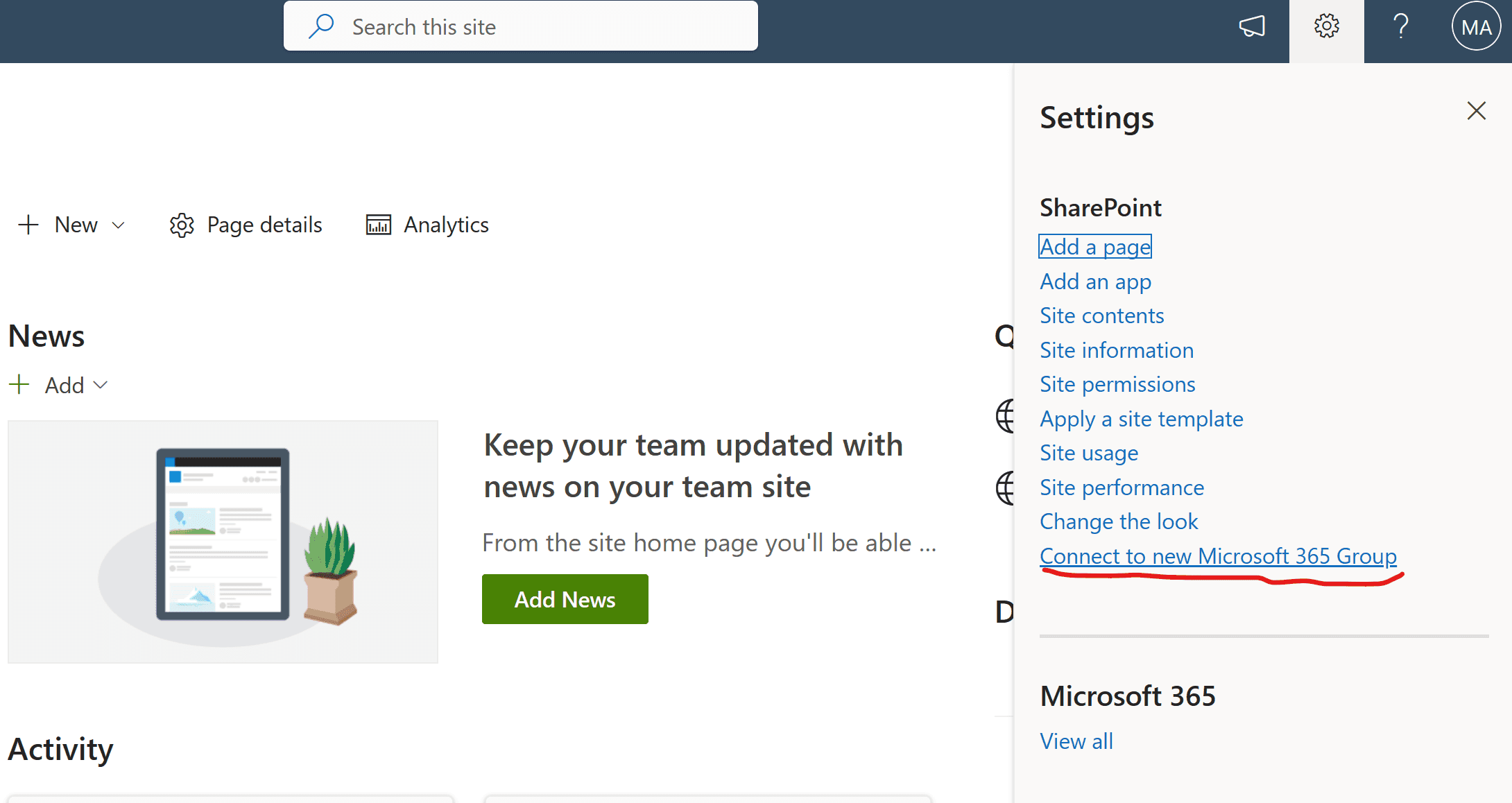This screenshot has height=803, width=1512.
Task: Close the Settings panel
Action: [x=1476, y=111]
